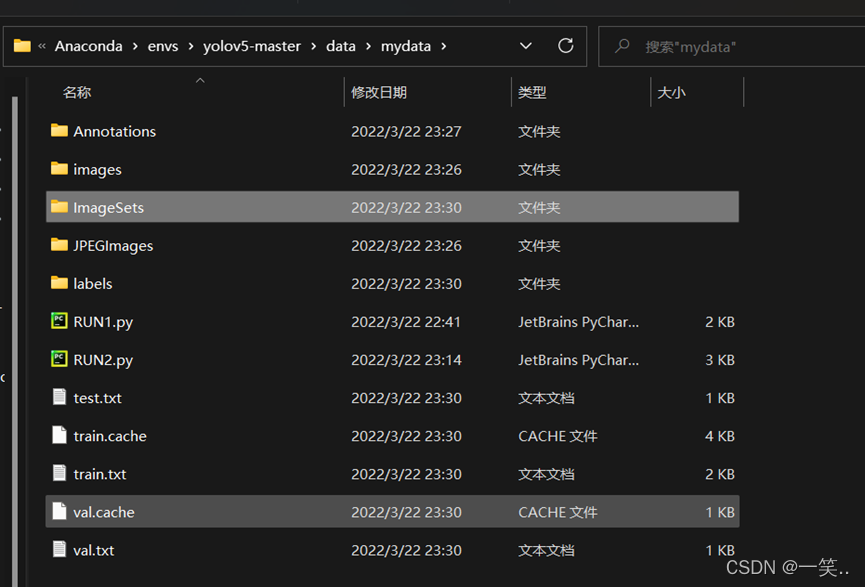Sort files by the 修改日期 column
The width and height of the screenshot is (865, 587).
pos(379,92)
